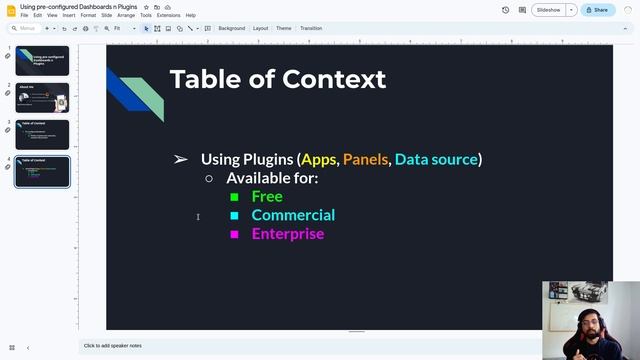Open the Format menu
640x360 pixels.
click(x=88, y=15)
